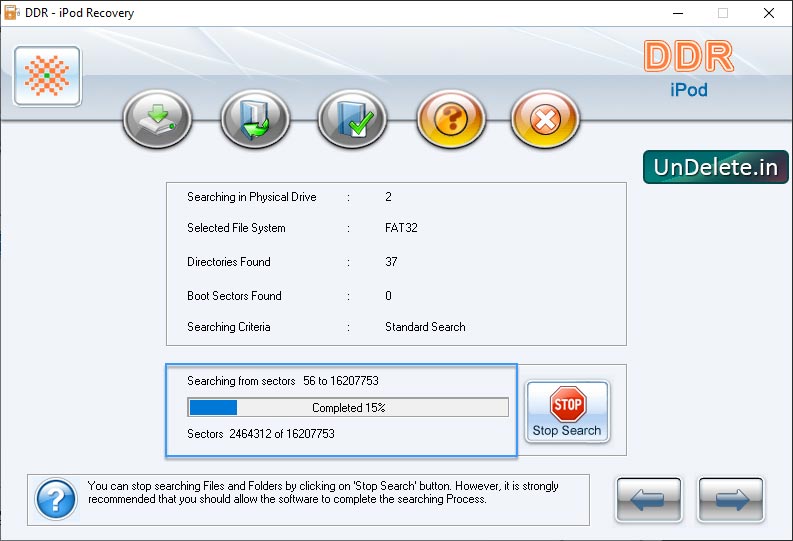Image resolution: width=793 pixels, height=541 pixels.
Task: Click the Directories Found value 37
Action: 391,262
